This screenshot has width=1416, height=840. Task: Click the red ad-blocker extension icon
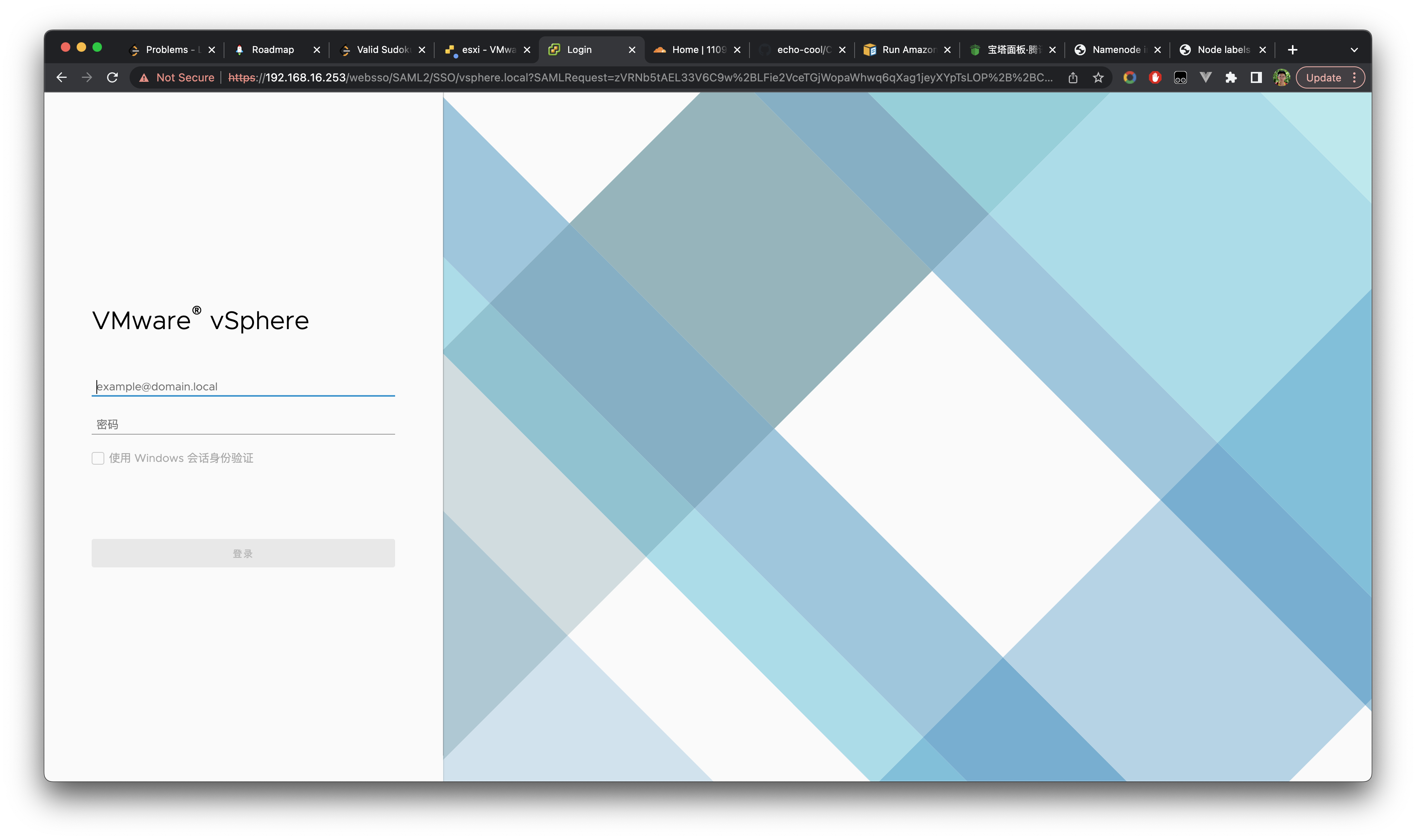pos(1155,77)
